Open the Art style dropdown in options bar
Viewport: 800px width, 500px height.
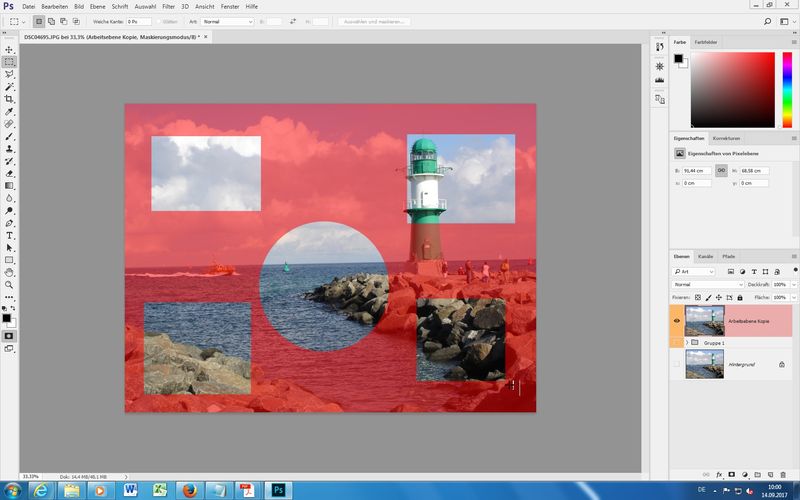point(228,20)
